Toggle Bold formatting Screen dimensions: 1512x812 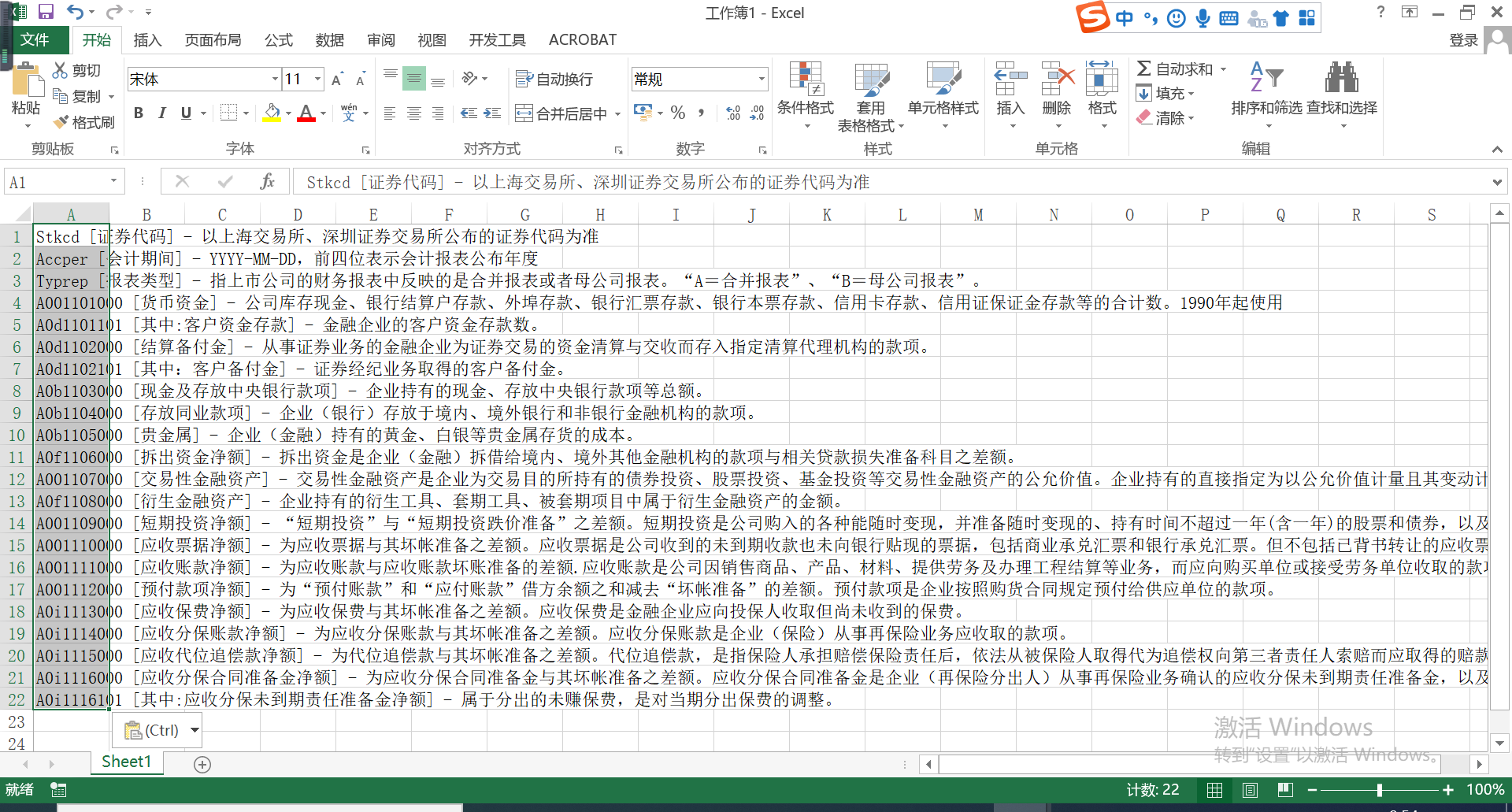pyautogui.click(x=139, y=113)
